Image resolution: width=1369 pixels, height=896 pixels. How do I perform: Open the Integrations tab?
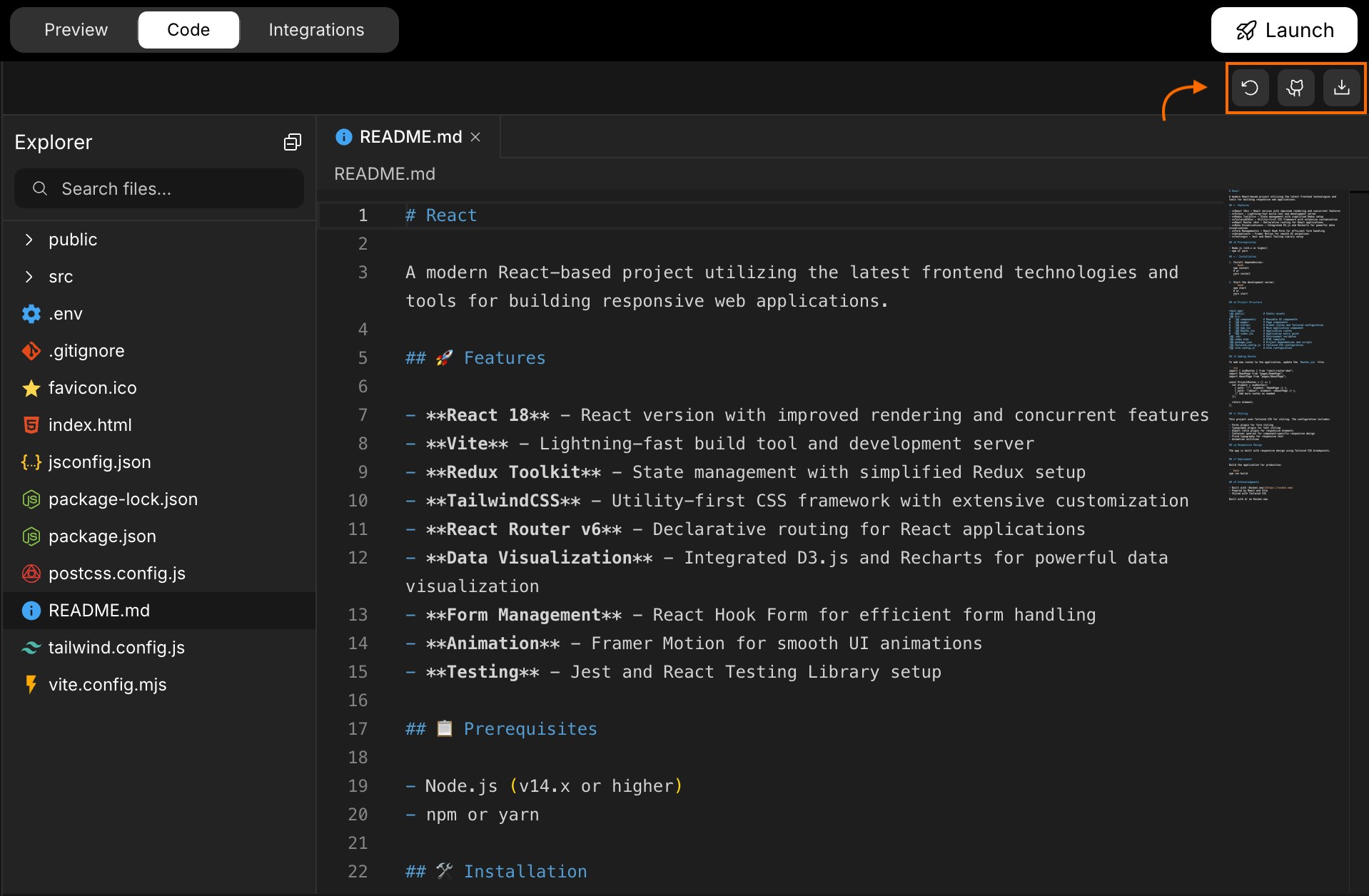(316, 30)
